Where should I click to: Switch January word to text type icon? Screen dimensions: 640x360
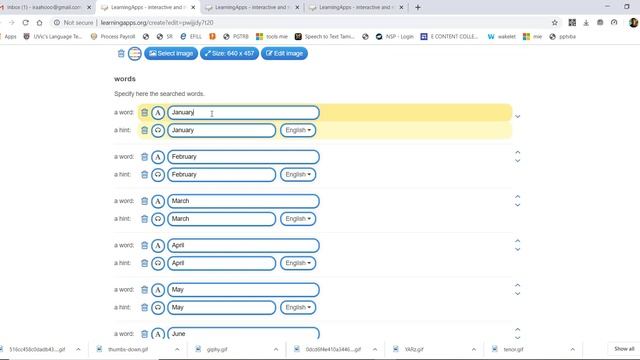(158, 113)
